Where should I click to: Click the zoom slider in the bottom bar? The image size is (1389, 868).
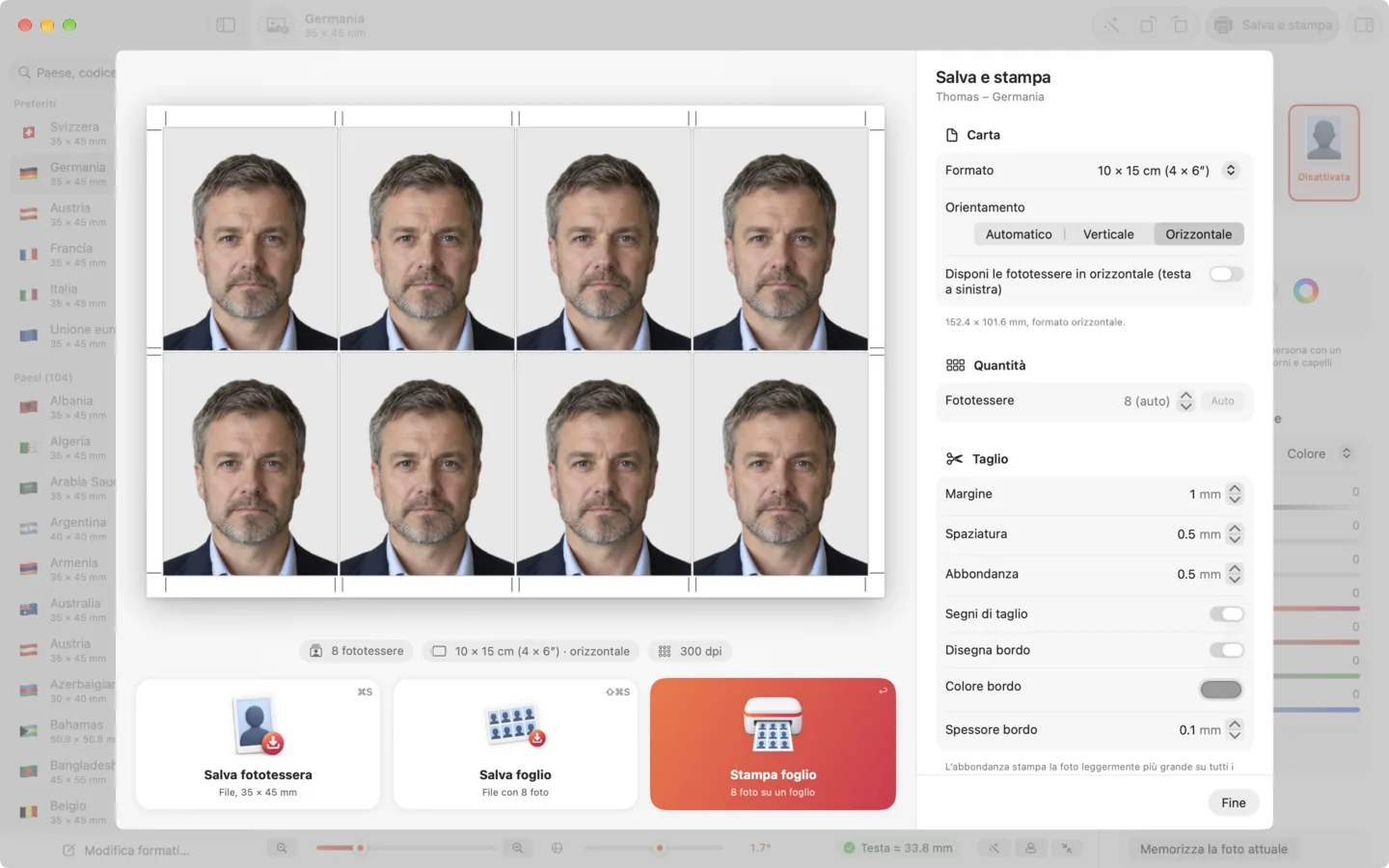[x=406, y=848]
